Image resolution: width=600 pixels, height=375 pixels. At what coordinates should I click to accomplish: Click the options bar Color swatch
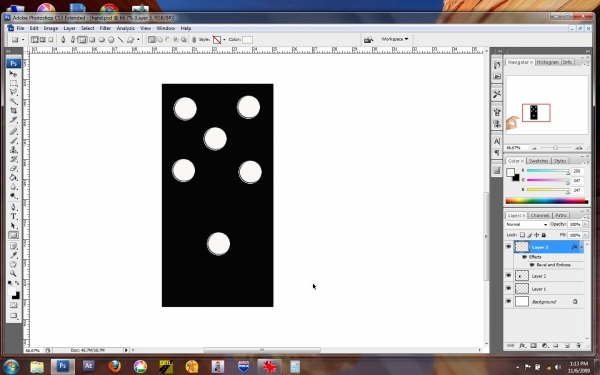click(247, 39)
